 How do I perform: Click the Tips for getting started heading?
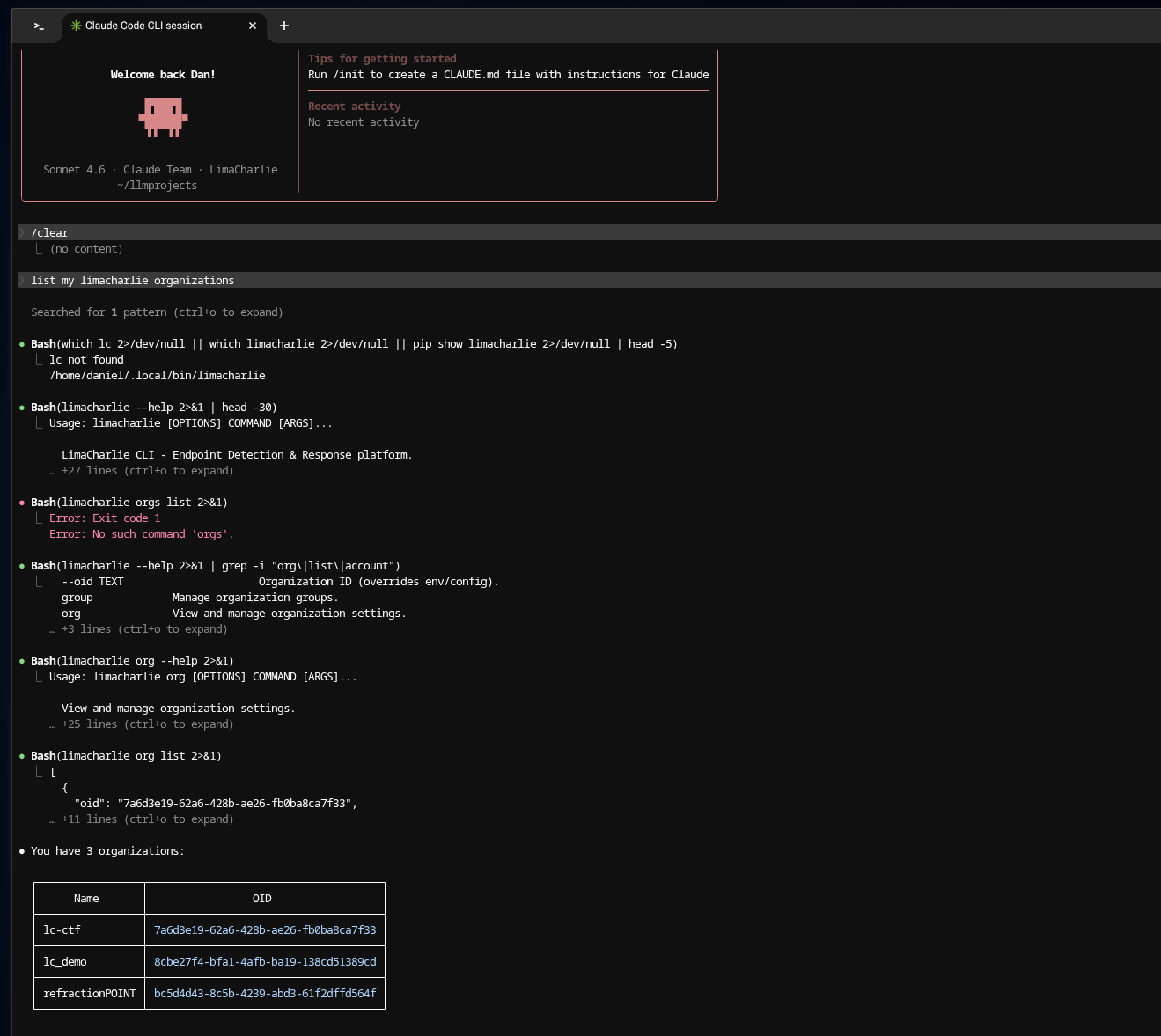coord(382,59)
